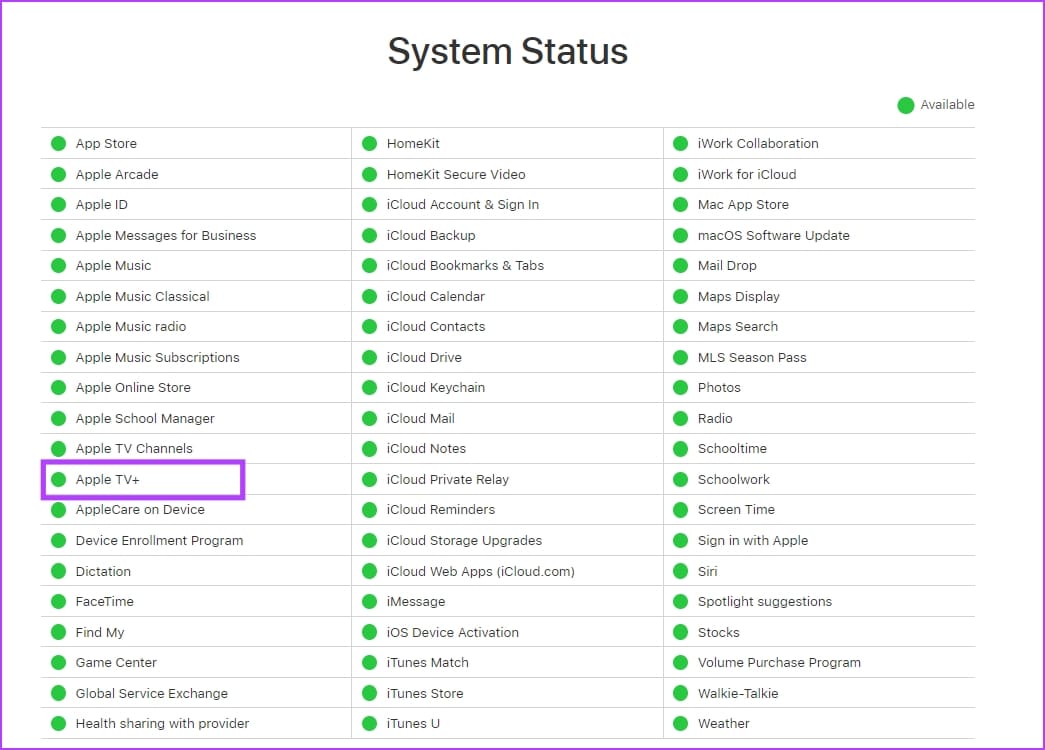Click the green Available legend dot
Viewport: 1045px width, 750px height.
[906, 105]
